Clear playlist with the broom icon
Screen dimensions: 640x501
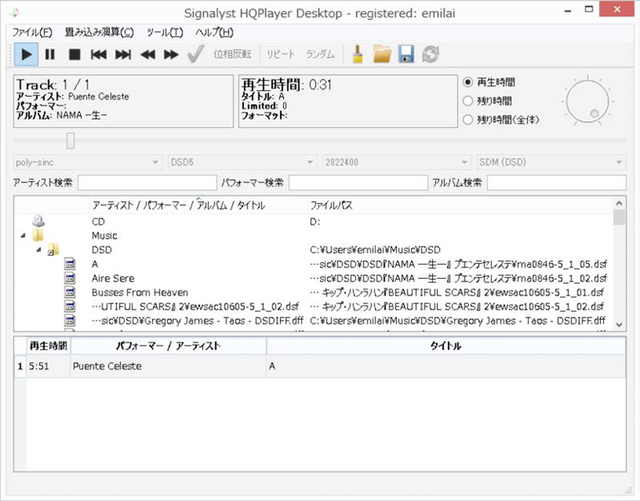click(357, 54)
